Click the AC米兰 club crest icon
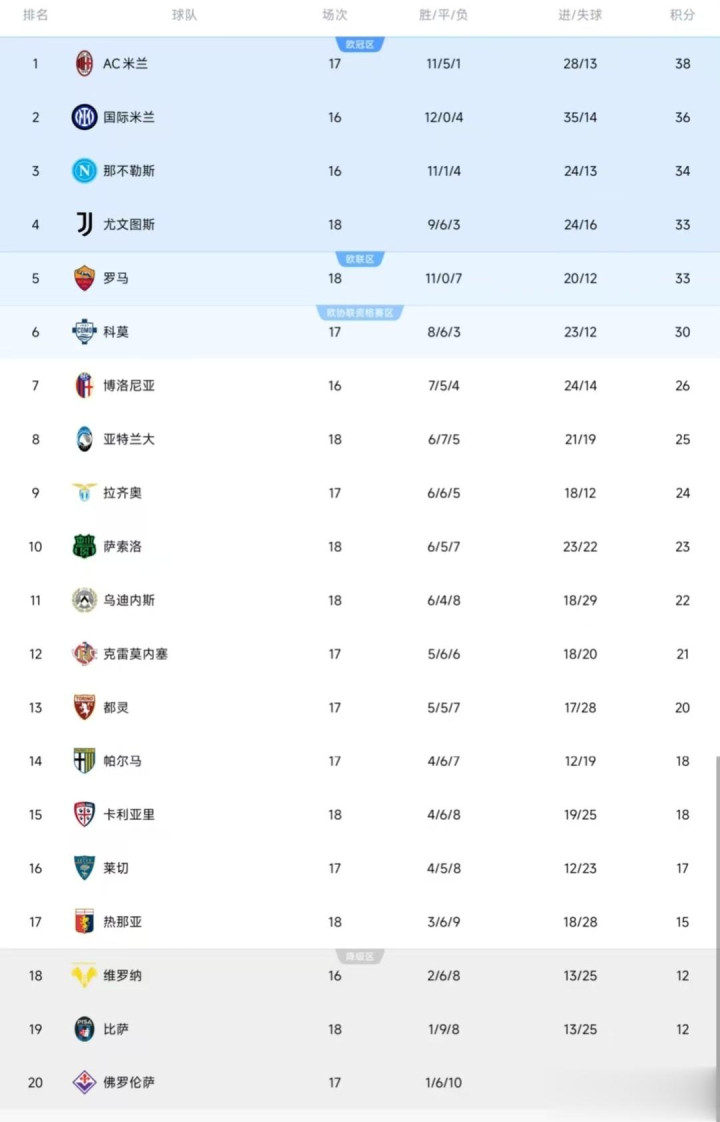Viewport: 720px width, 1122px height. 84,64
